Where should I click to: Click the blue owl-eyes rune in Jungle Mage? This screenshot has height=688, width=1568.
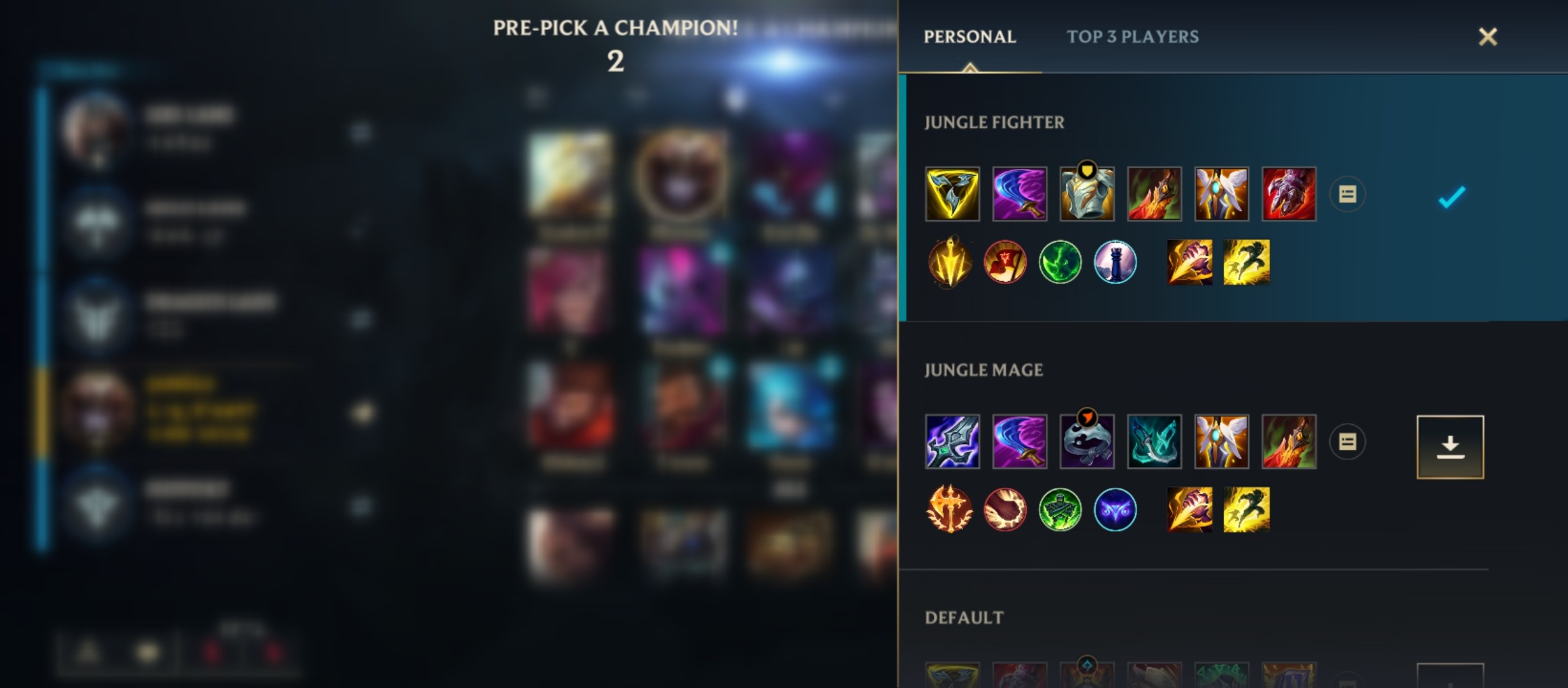[1115, 510]
